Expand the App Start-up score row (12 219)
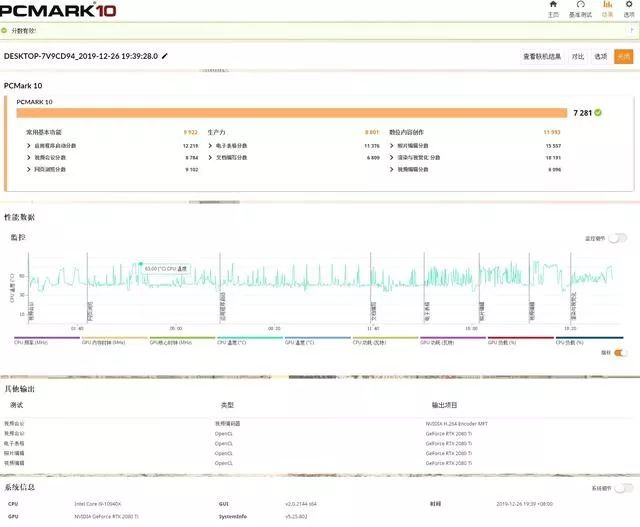Image resolution: width=640 pixels, height=527 pixels. (112, 146)
